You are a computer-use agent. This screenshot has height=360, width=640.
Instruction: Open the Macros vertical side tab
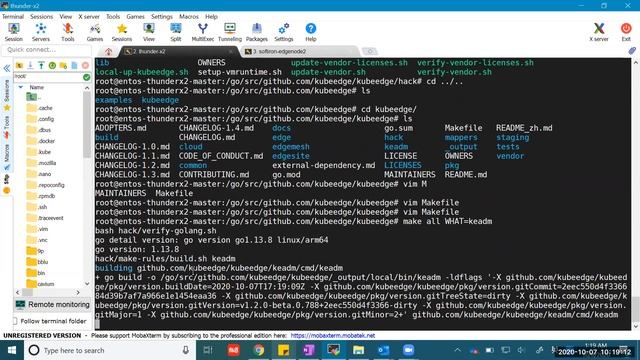(7, 158)
